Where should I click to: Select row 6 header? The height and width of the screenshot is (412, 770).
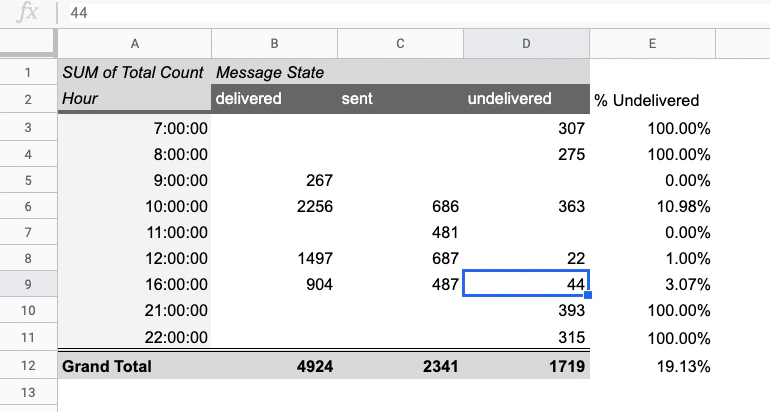(28, 206)
